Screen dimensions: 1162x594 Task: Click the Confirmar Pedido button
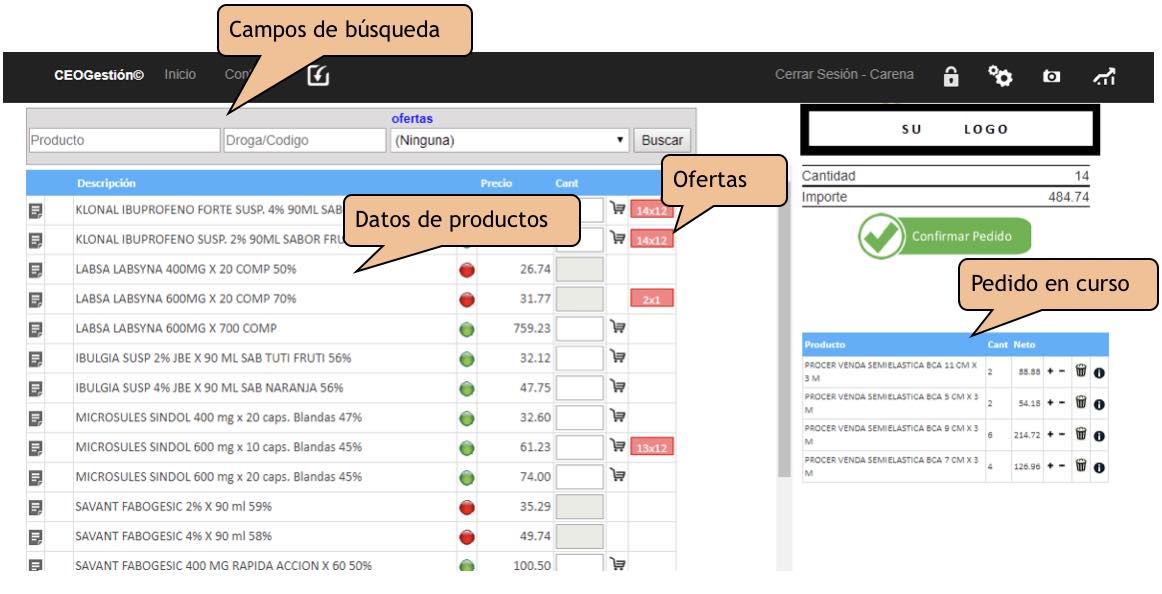[x=944, y=237]
